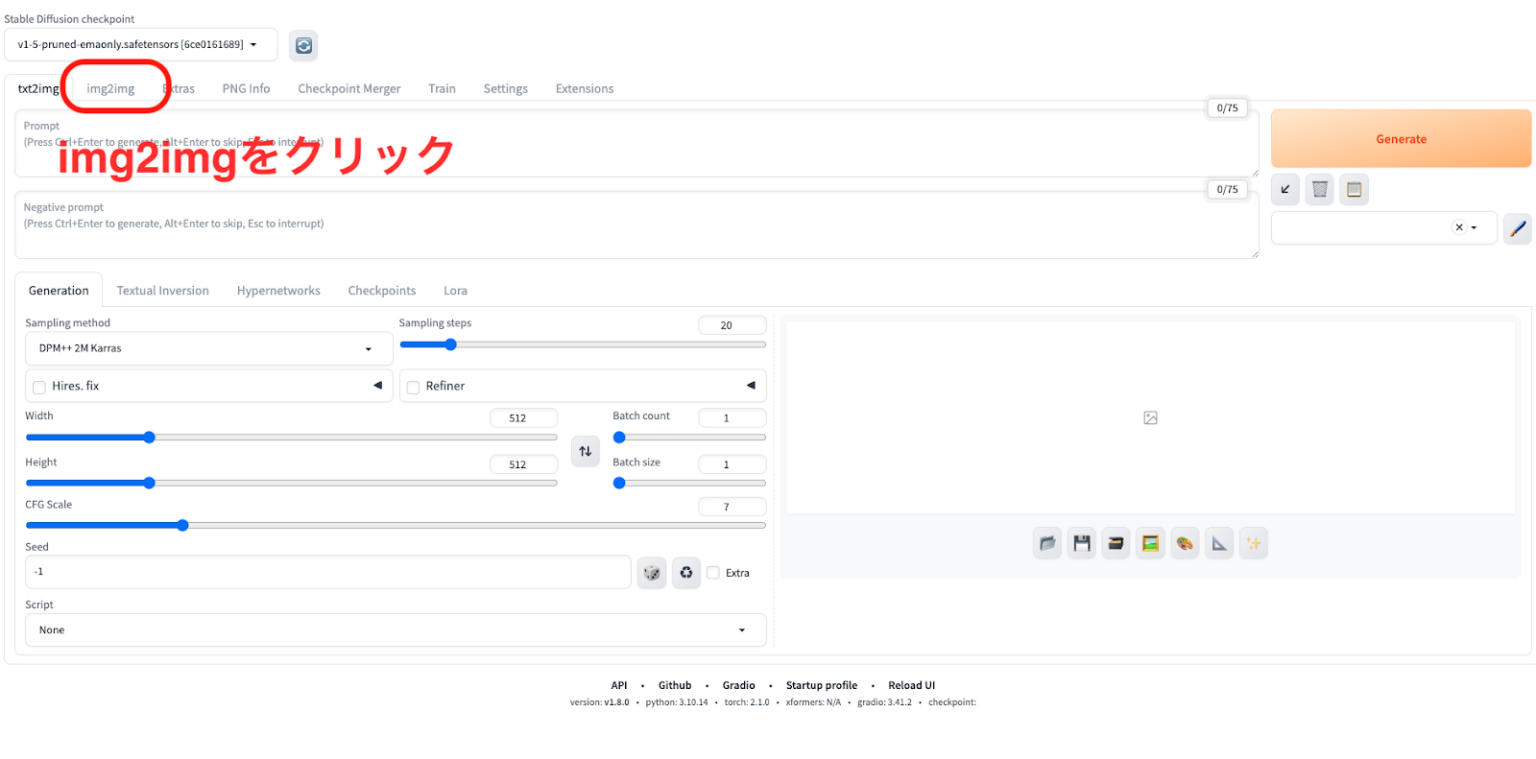Viewport: 1536px width, 759px height.
Task: Open the Script dropdown showing None
Action: 395,629
